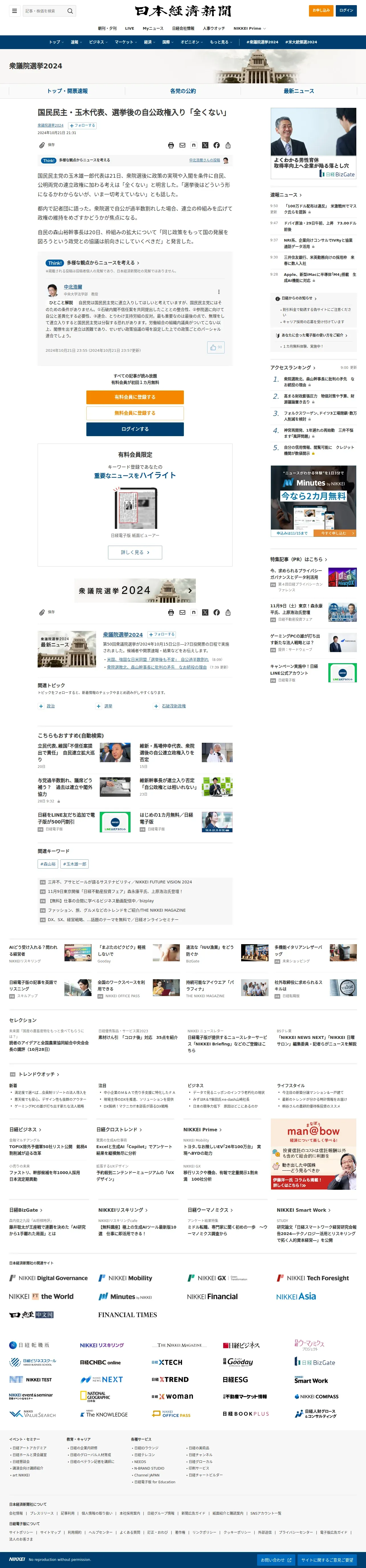Click the print icon under the headline
Screen dimensions: 366x1568
tap(171, 145)
